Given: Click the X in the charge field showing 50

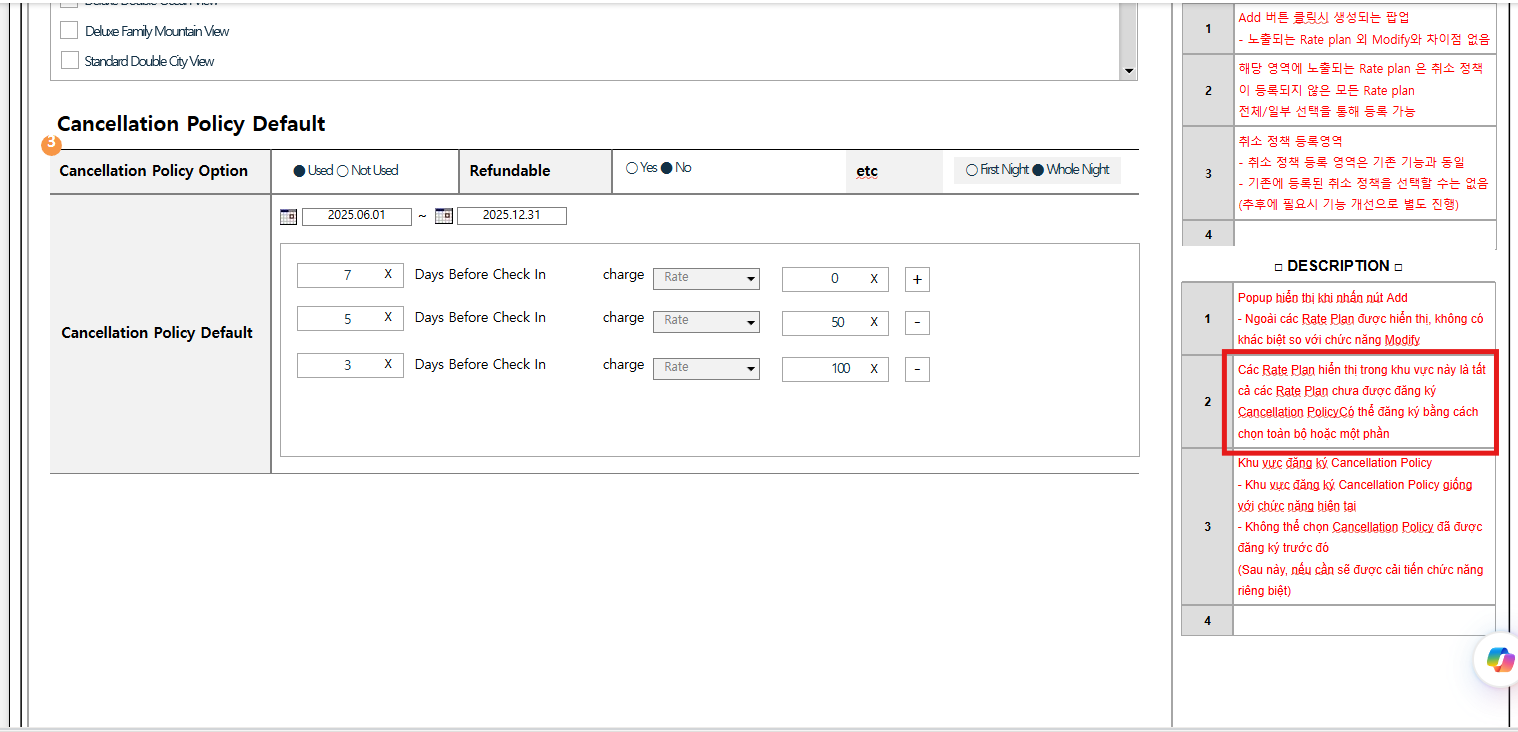Looking at the screenshot, I should click(x=874, y=322).
